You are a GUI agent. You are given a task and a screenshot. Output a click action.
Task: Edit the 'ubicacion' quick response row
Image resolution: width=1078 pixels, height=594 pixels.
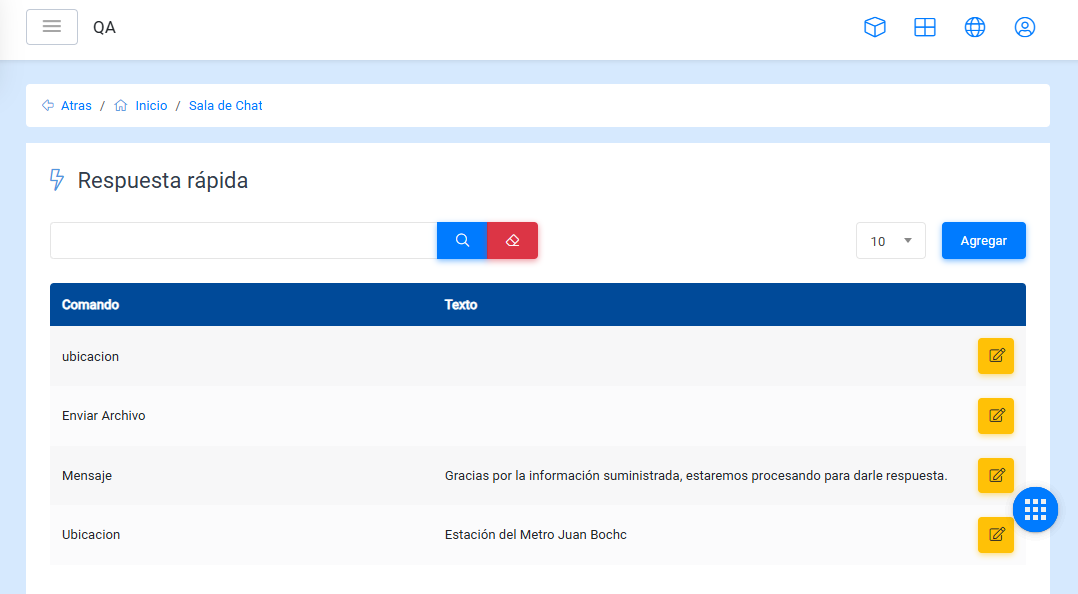coord(995,356)
